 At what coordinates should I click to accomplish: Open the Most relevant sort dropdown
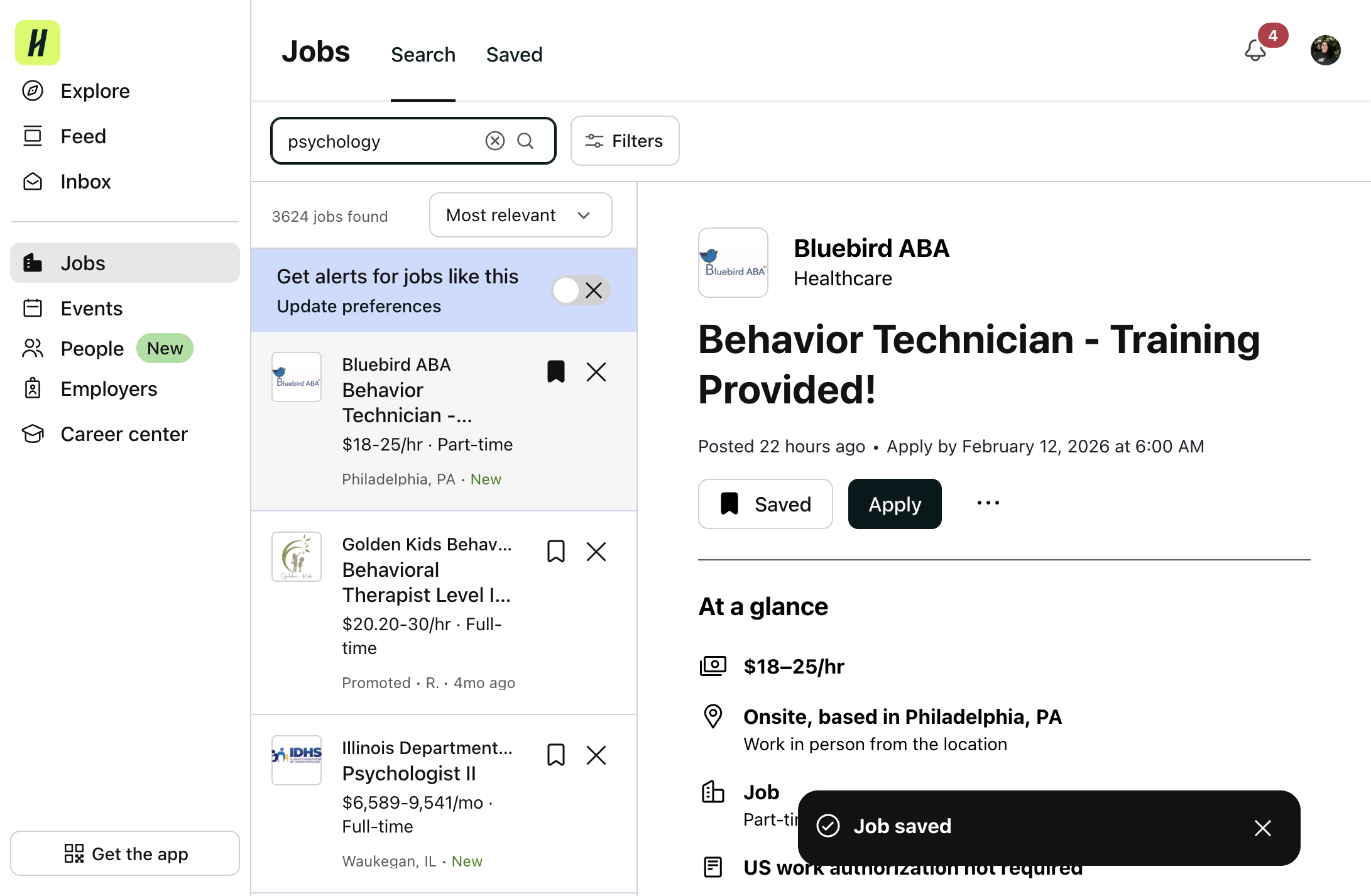520,215
